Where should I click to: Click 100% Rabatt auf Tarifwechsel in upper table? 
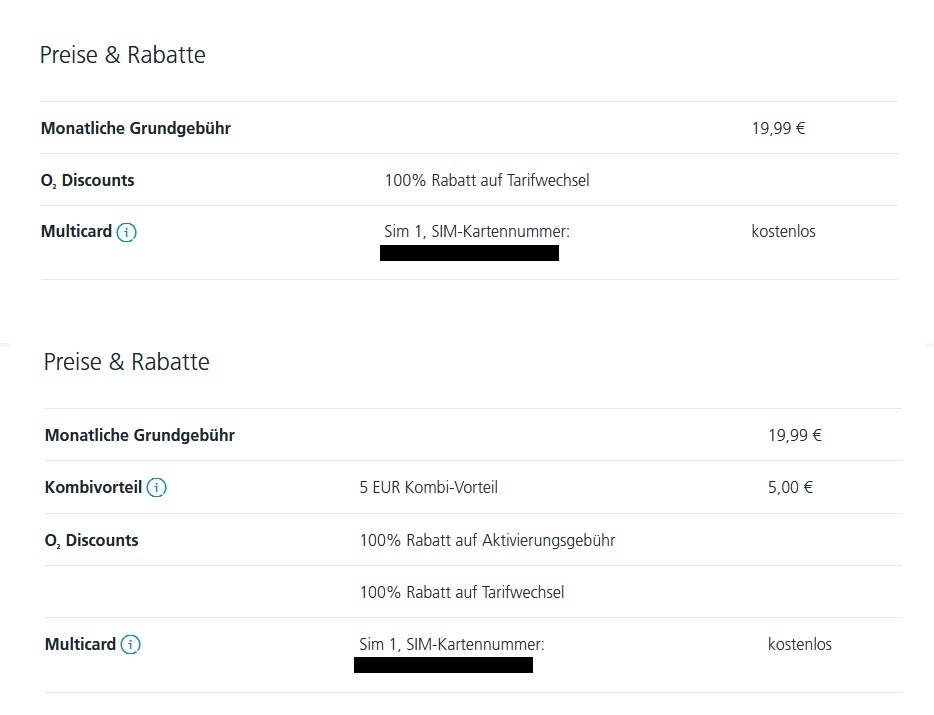(487, 181)
